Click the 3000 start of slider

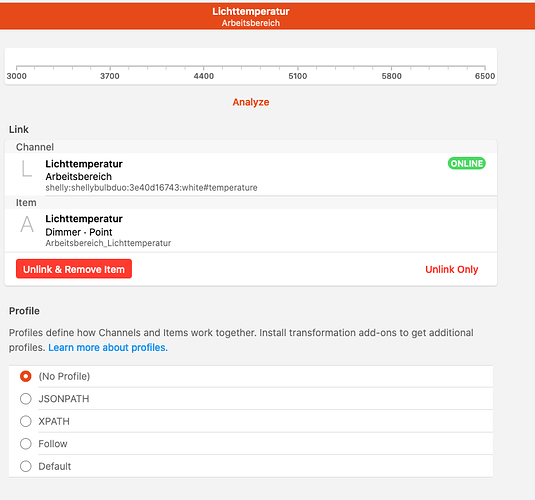tap(17, 67)
